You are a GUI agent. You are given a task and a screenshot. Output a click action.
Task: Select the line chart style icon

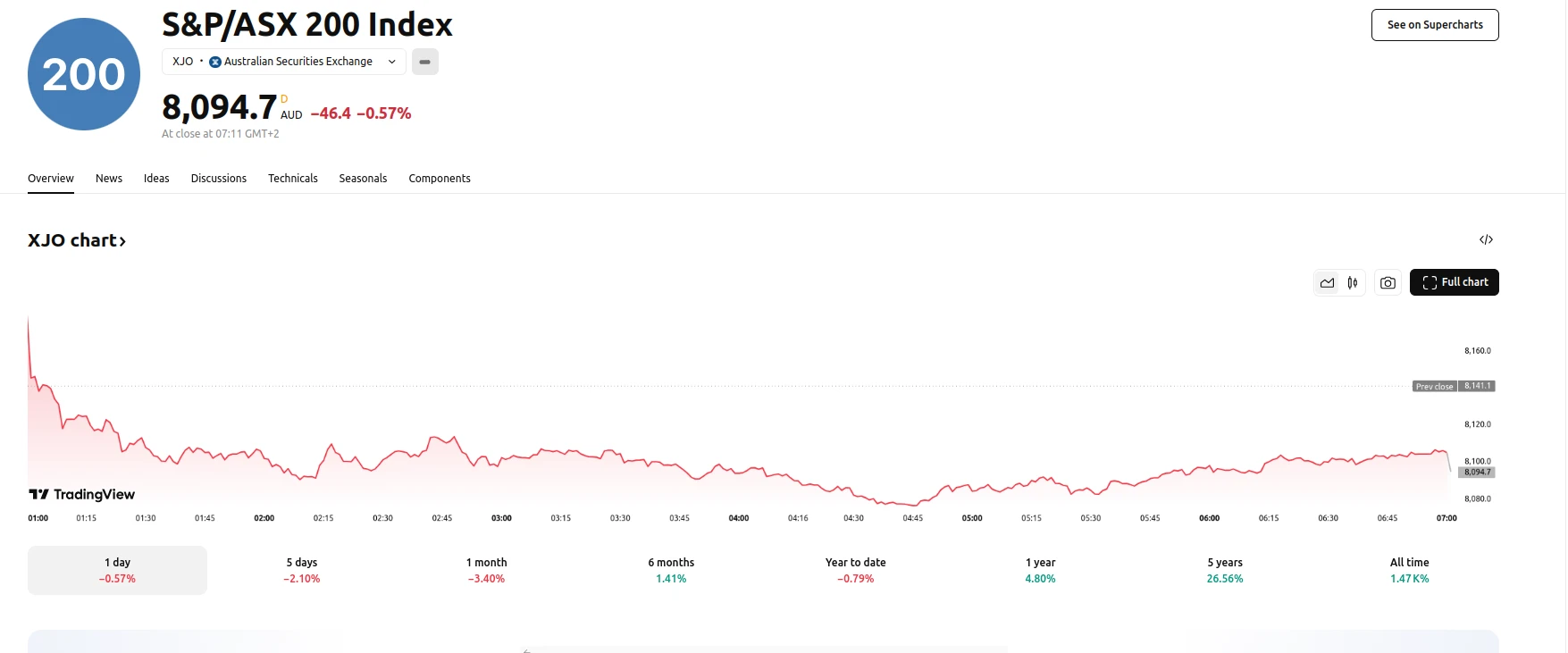pos(1327,282)
